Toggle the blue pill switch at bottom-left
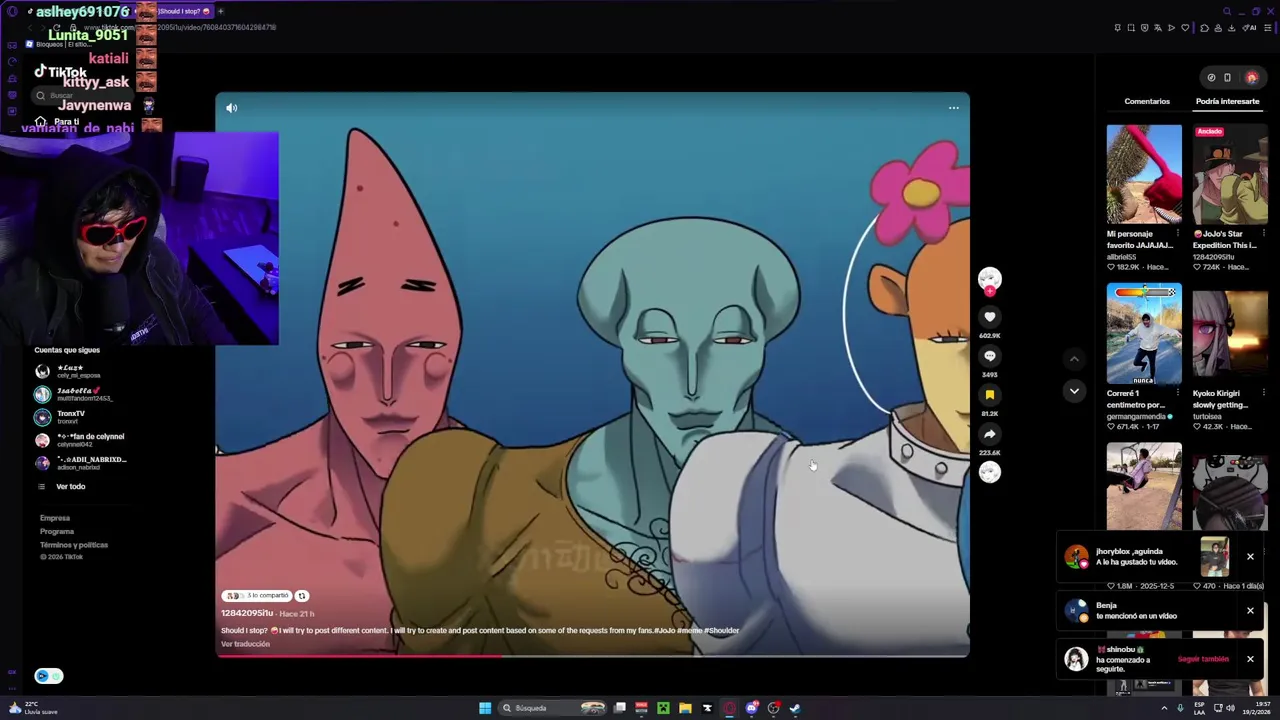The height and width of the screenshot is (720, 1280). [49, 676]
